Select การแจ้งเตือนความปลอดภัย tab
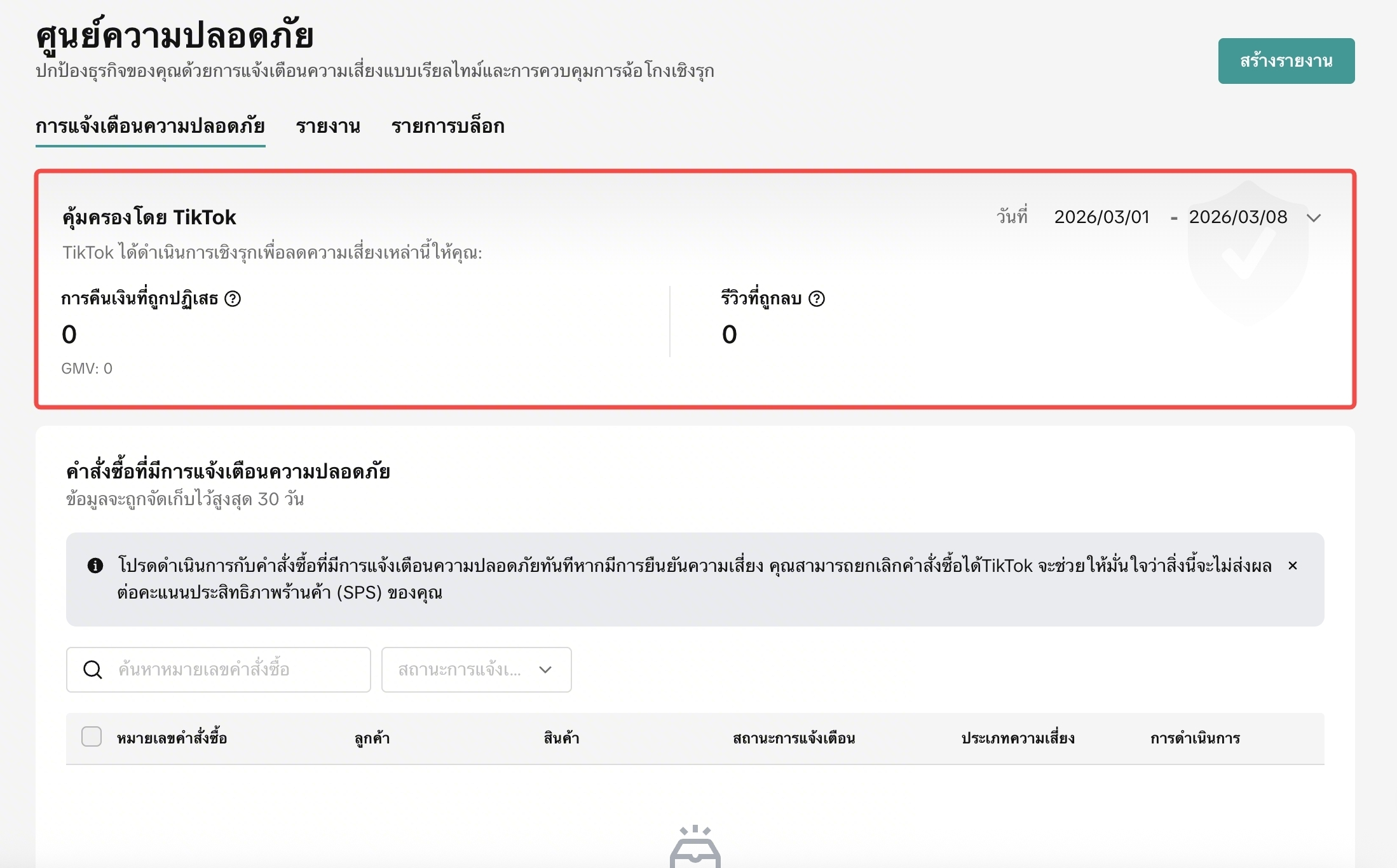 [x=150, y=126]
